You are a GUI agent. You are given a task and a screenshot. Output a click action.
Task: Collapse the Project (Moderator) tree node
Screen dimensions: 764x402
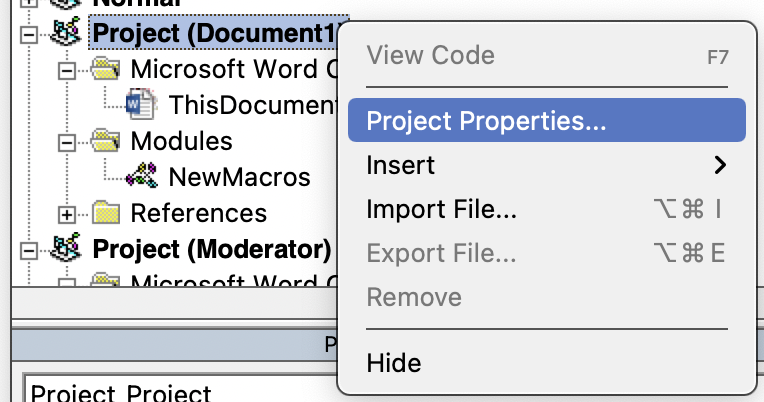coord(29,251)
